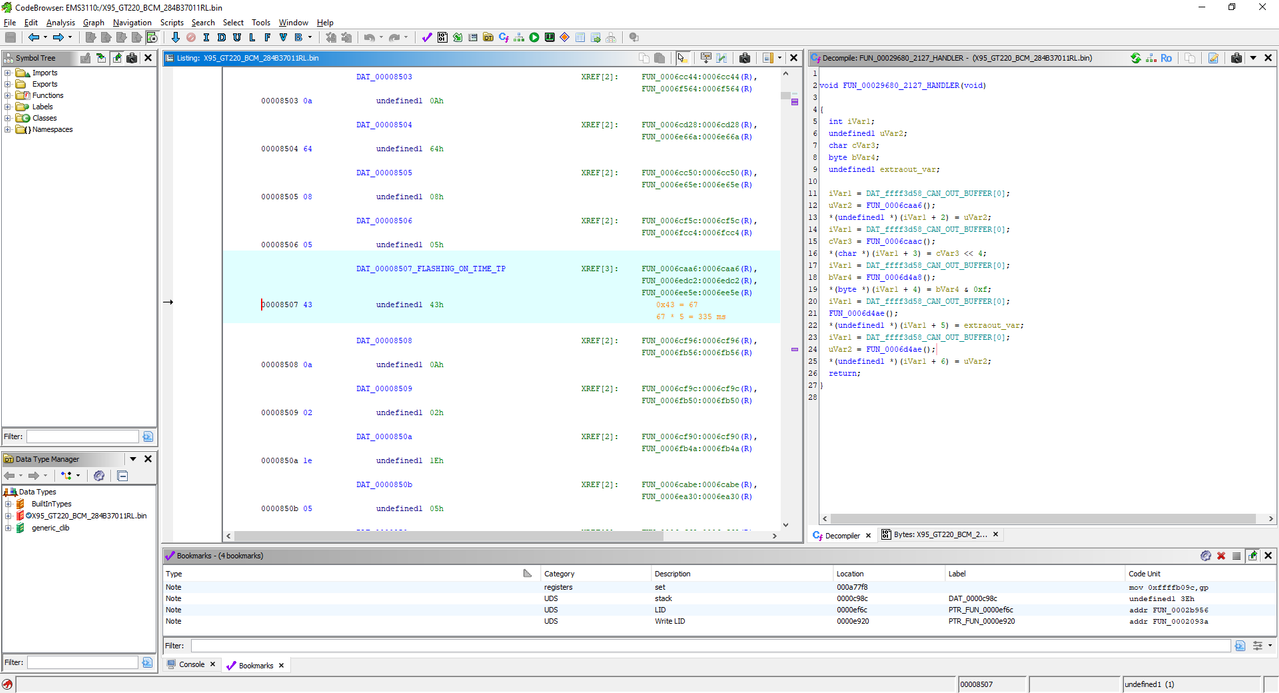Image resolution: width=1279 pixels, height=693 pixels.
Task: Select the Decompiler tab
Action: click(x=842, y=535)
